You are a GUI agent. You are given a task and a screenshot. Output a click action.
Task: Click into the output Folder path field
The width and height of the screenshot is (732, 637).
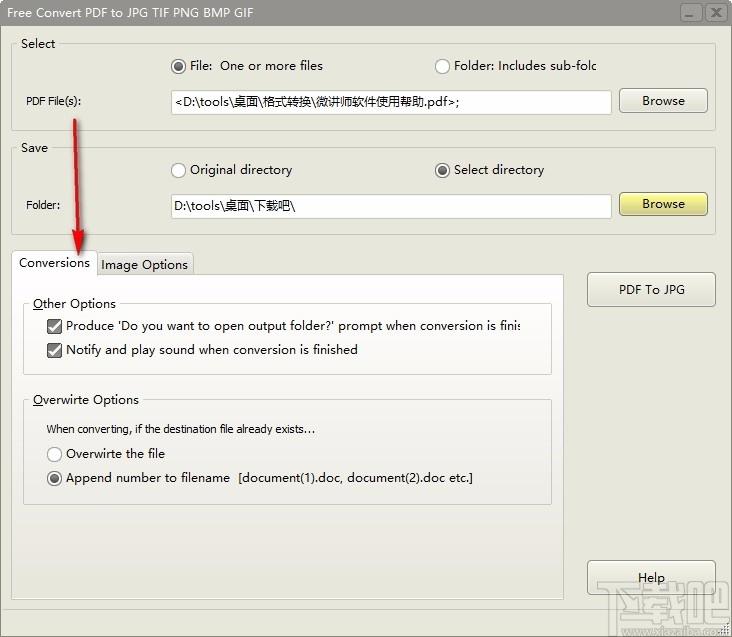(x=391, y=206)
